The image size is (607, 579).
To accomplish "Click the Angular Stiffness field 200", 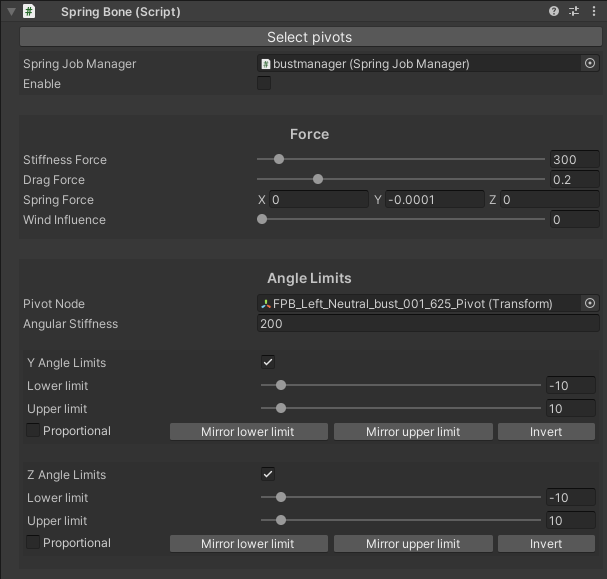I will pos(428,324).
